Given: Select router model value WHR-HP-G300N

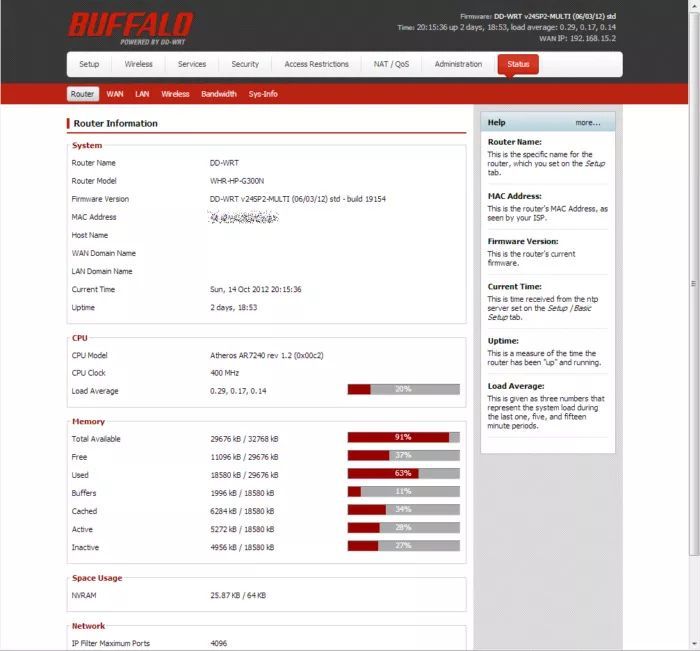Looking at the screenshot, I should click(237, 181).
